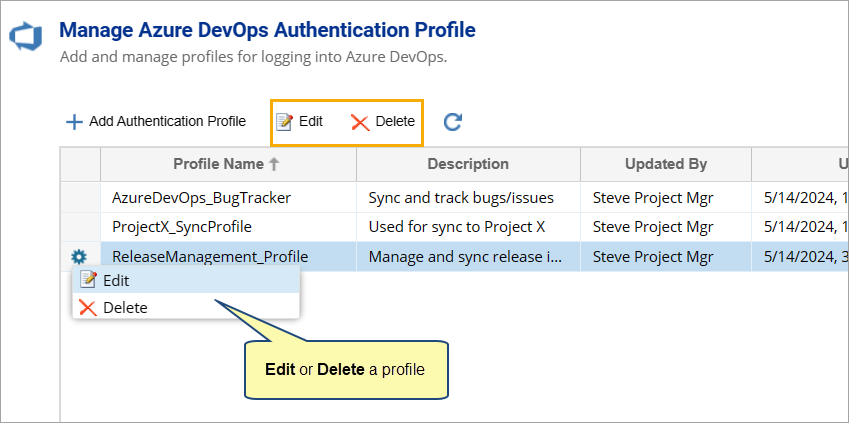The height and width of the screenshot is (423, 849).
Task: Click the plus icon to add a profile
Action: 73,122
